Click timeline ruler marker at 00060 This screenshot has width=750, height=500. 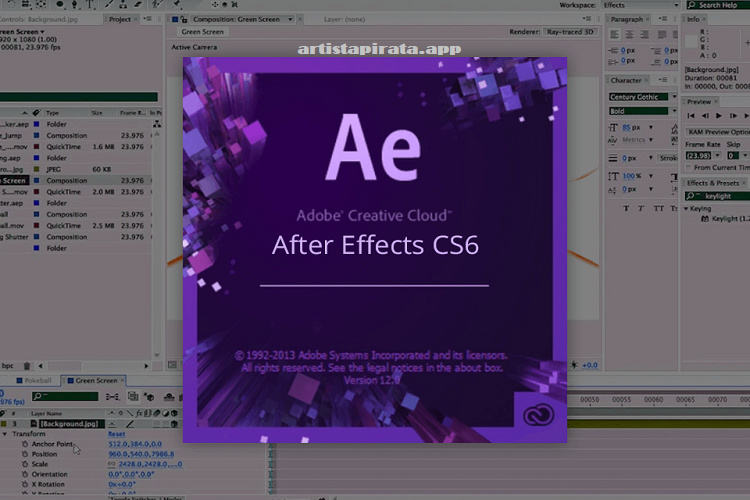click(653, 400)
